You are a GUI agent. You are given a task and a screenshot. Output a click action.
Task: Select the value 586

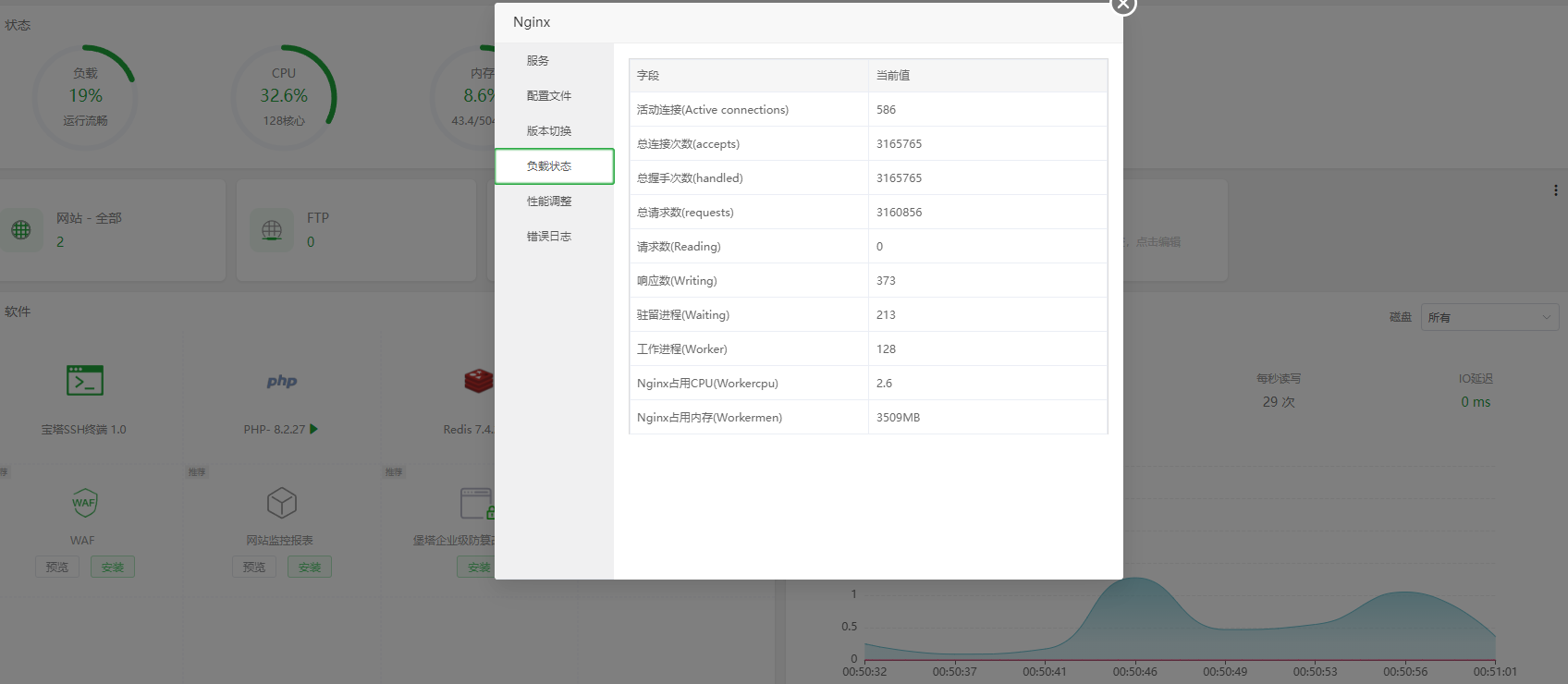886,110
